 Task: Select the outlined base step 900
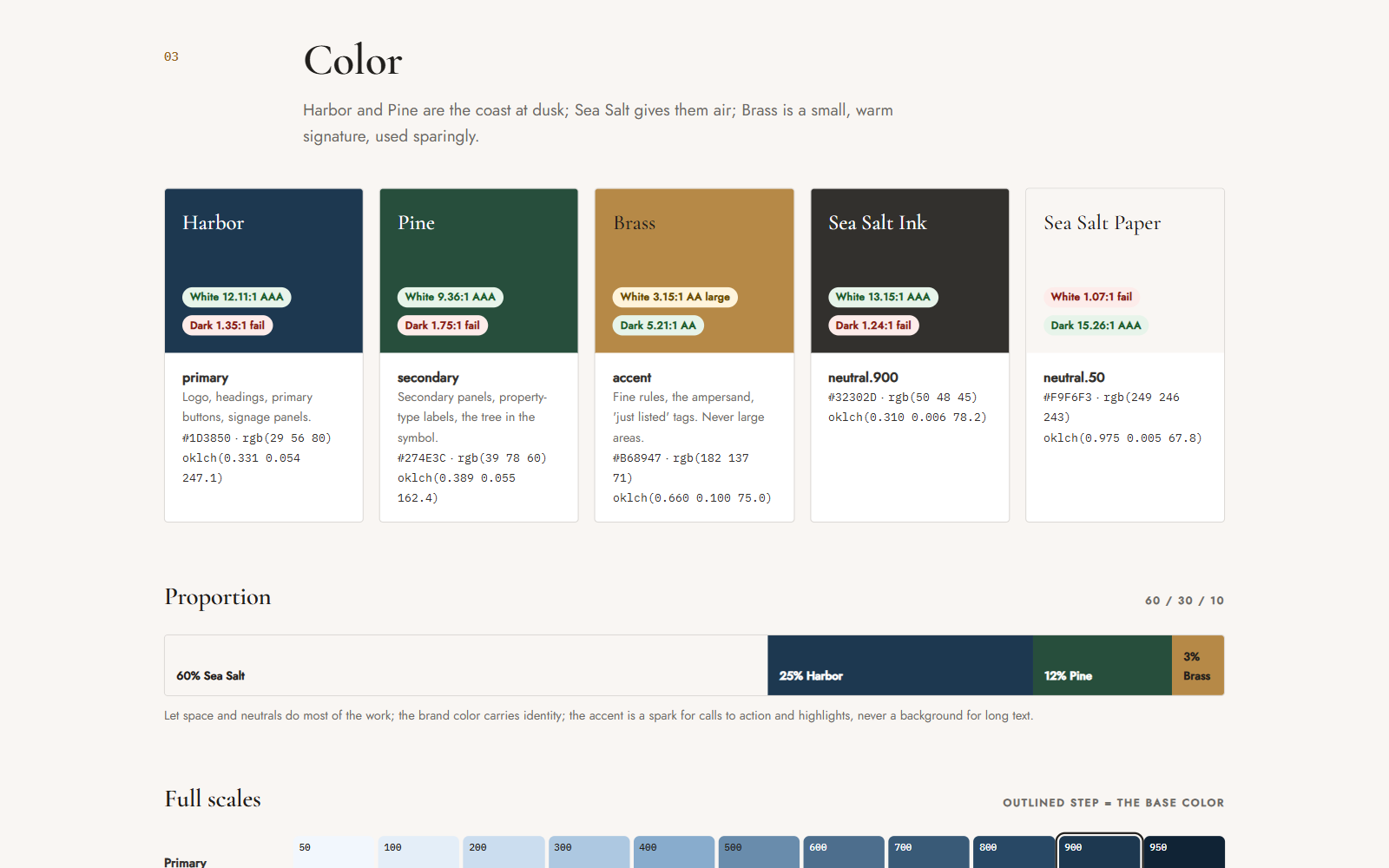pos(1099,852)
